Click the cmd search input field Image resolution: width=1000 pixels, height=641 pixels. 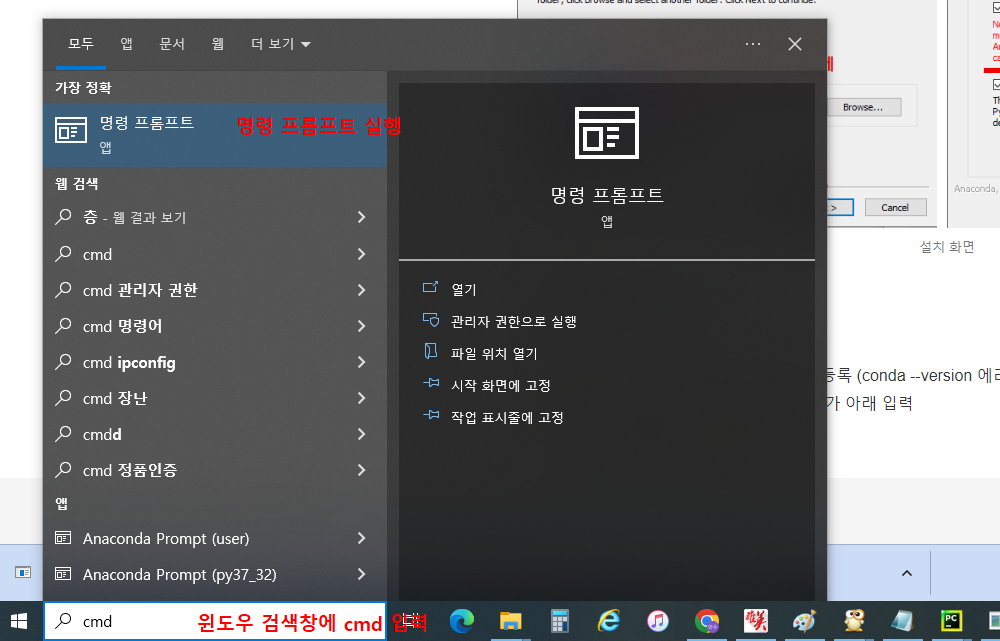215,621
